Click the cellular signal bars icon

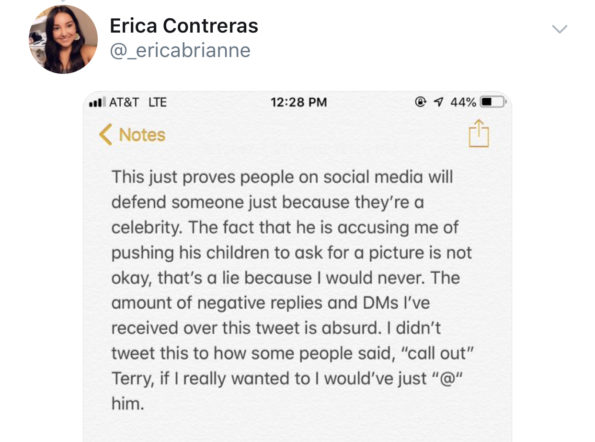coord(97,102)
